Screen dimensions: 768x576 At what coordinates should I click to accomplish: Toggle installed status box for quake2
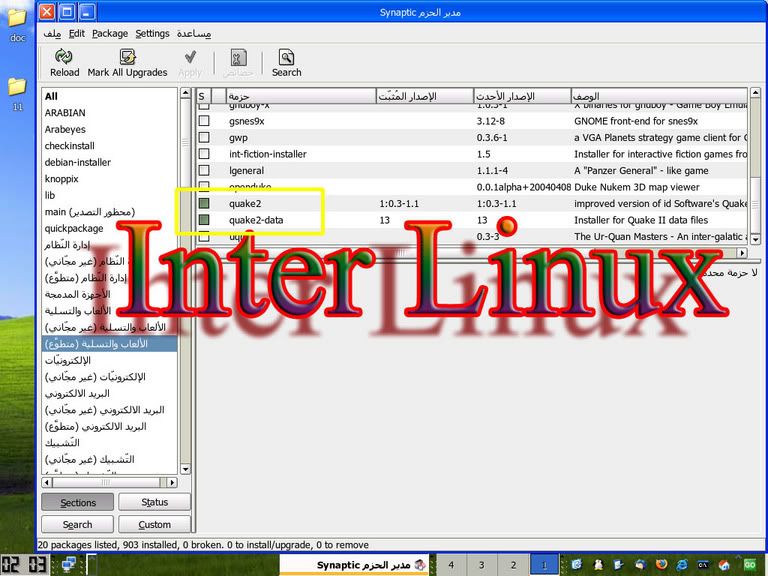pyautogui.click(x=204, y=203)
